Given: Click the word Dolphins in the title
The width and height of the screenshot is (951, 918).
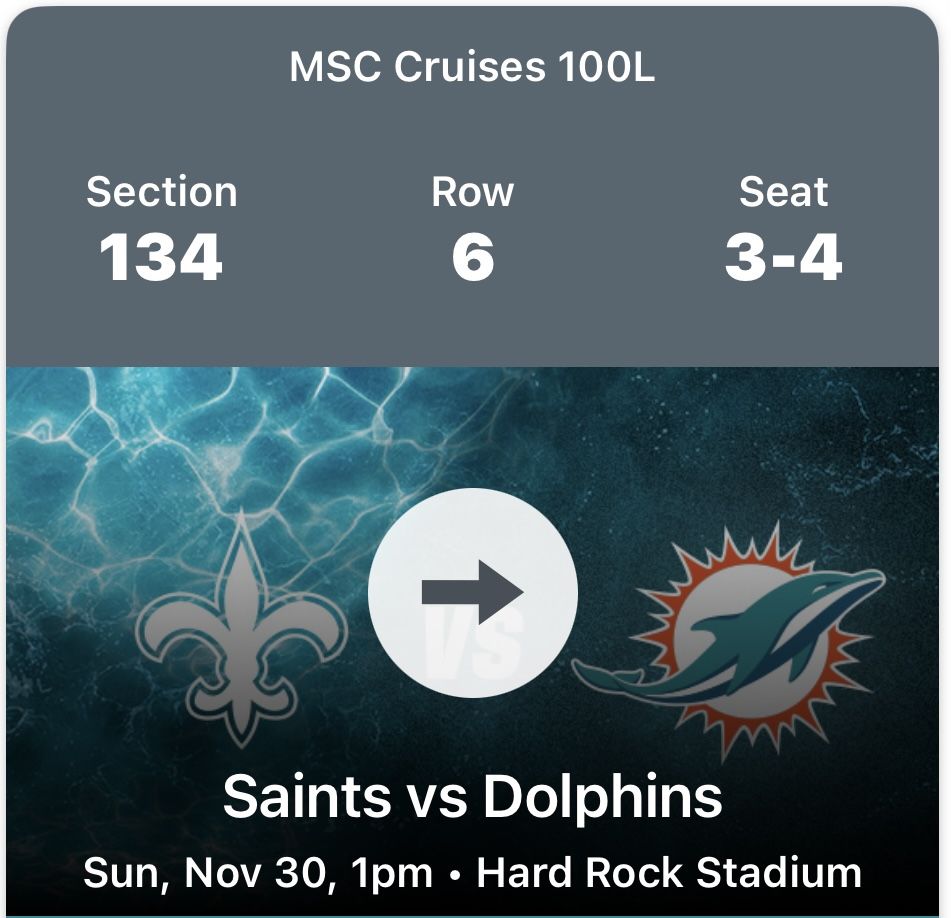Looking at the screenshot, I should [x=602, y=797].
